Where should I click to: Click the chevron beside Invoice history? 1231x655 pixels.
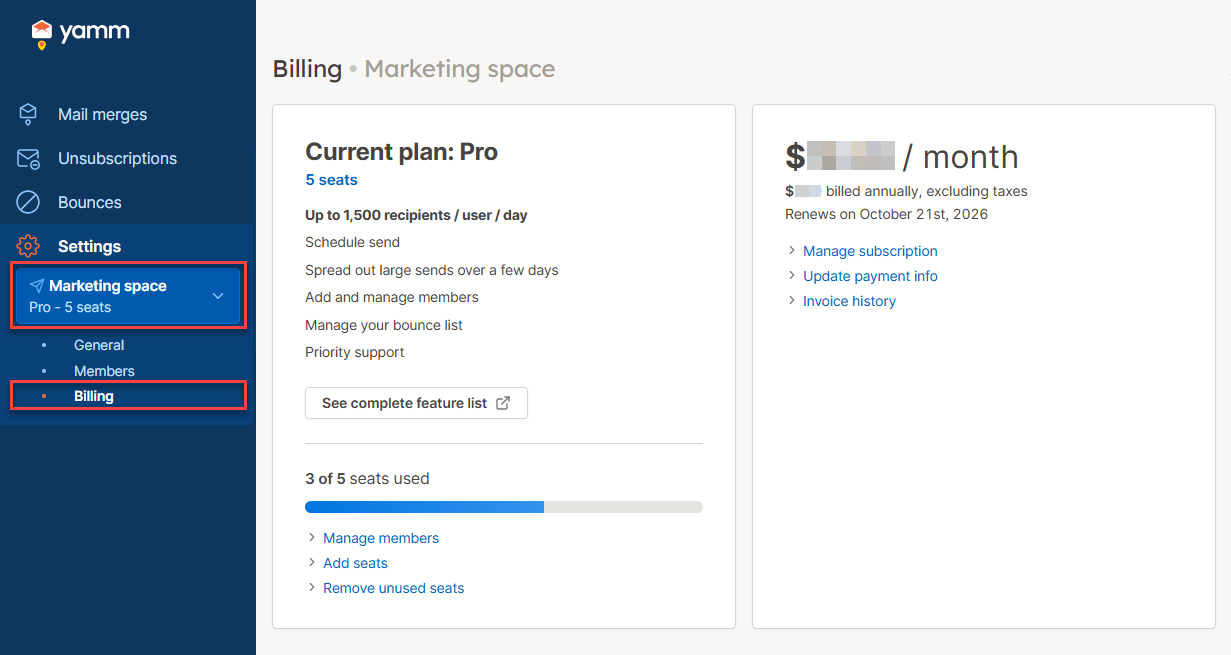tap(791, 301)
